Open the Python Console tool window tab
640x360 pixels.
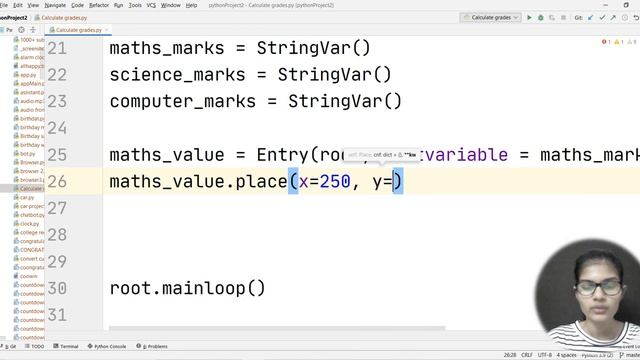(x=107, y=346)
